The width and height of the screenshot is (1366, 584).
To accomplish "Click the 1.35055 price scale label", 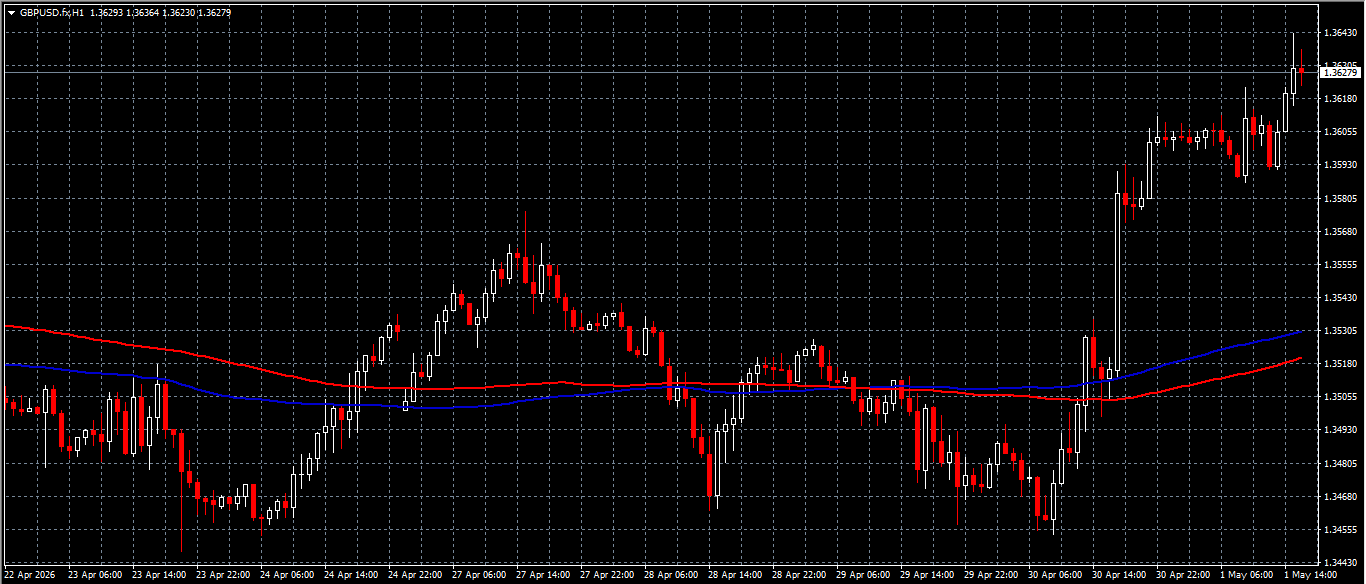I will pos(1340,397).
